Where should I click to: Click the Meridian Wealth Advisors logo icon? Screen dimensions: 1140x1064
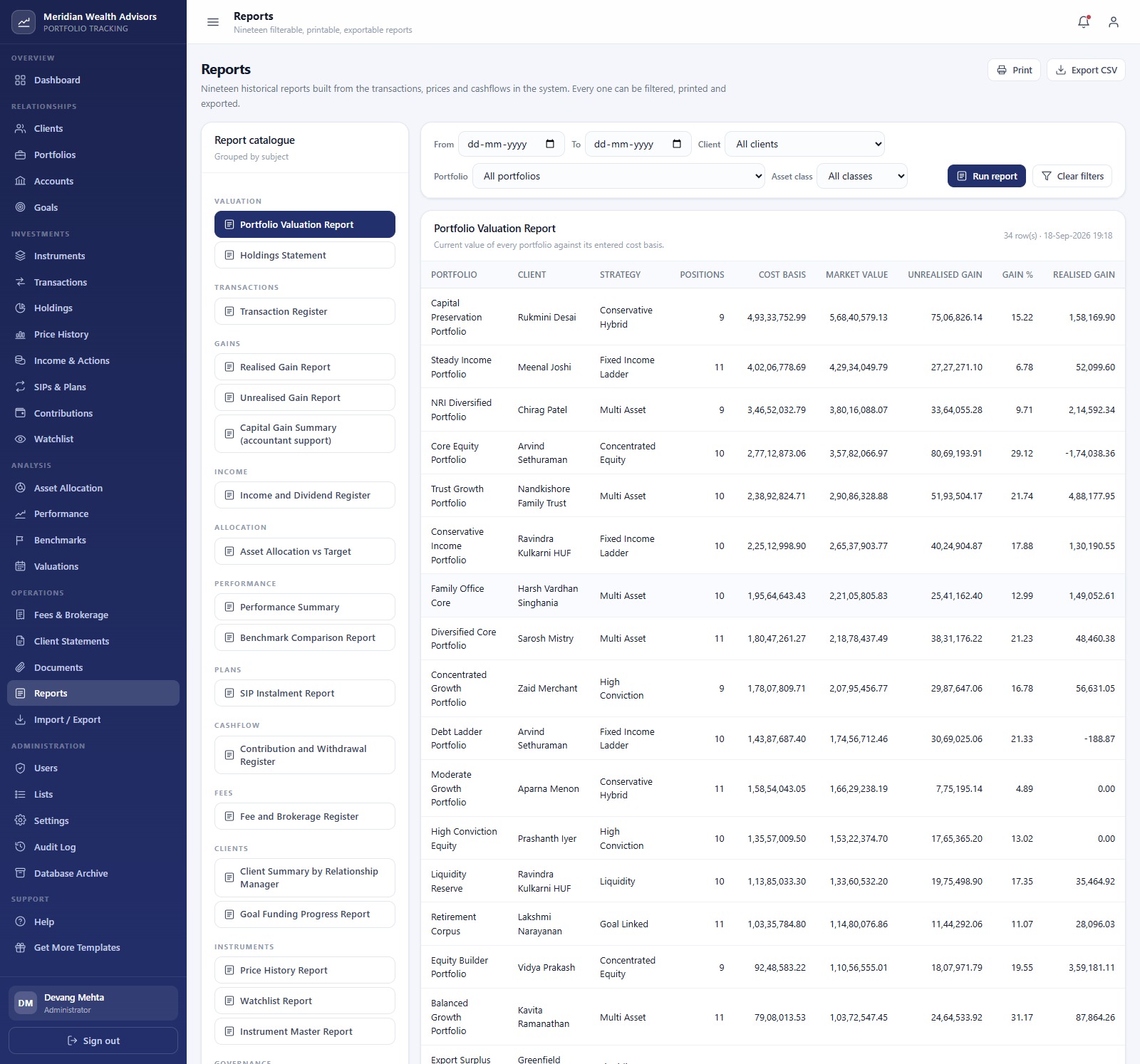[x=24, y=22]
